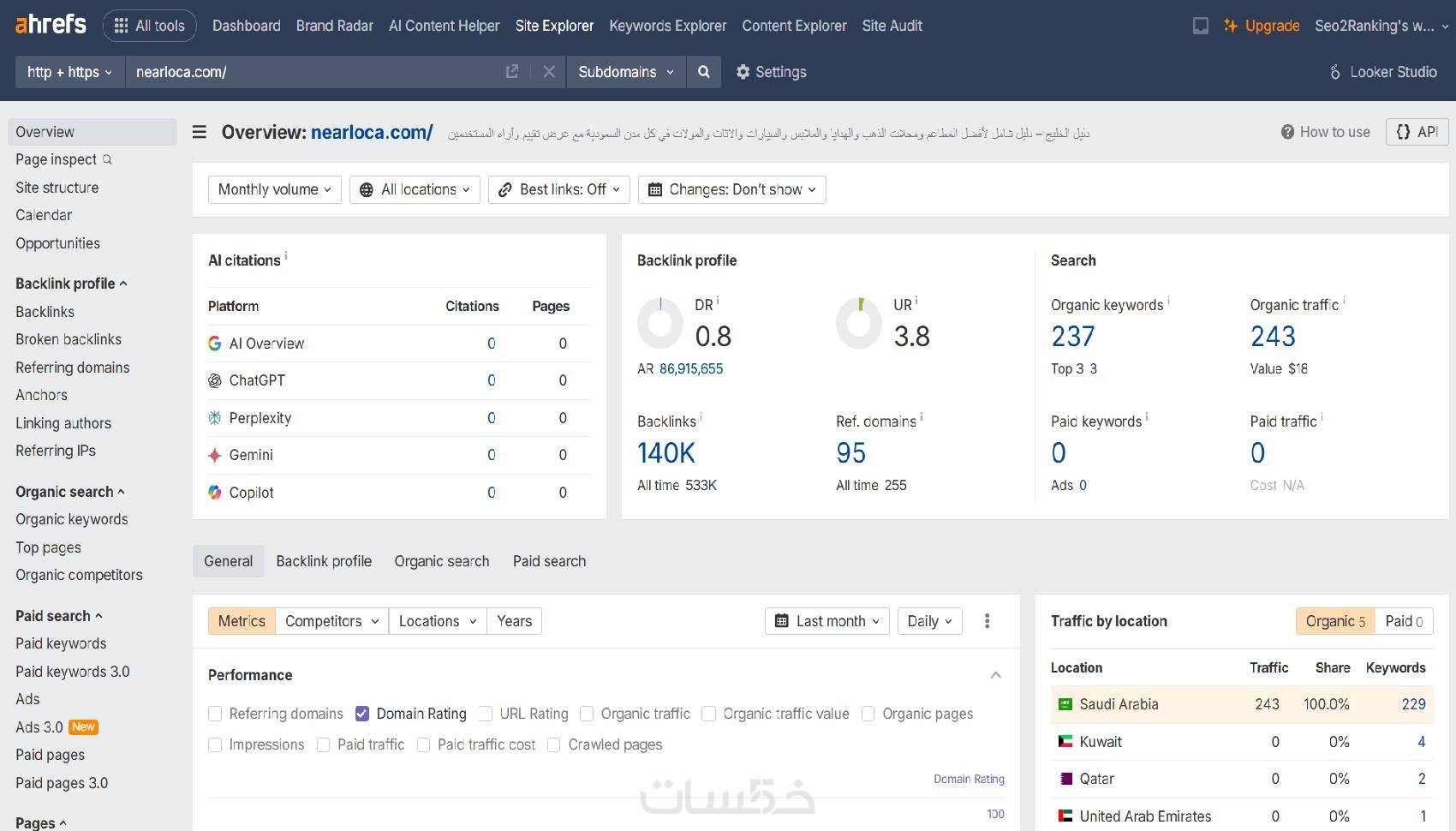This screenshot has height=831, width=1456.
Task: Open the Seo2Ranking's workspace account menu
Action: [1381, 26]
